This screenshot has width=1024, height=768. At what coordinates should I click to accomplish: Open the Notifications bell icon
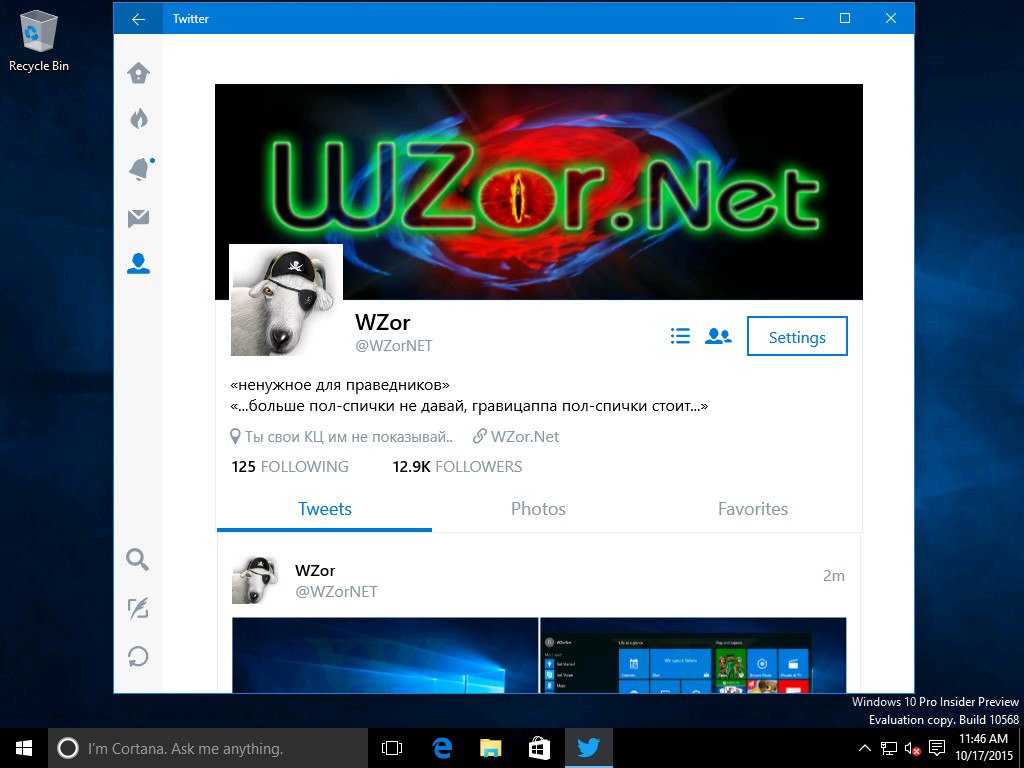coord(138,170)
